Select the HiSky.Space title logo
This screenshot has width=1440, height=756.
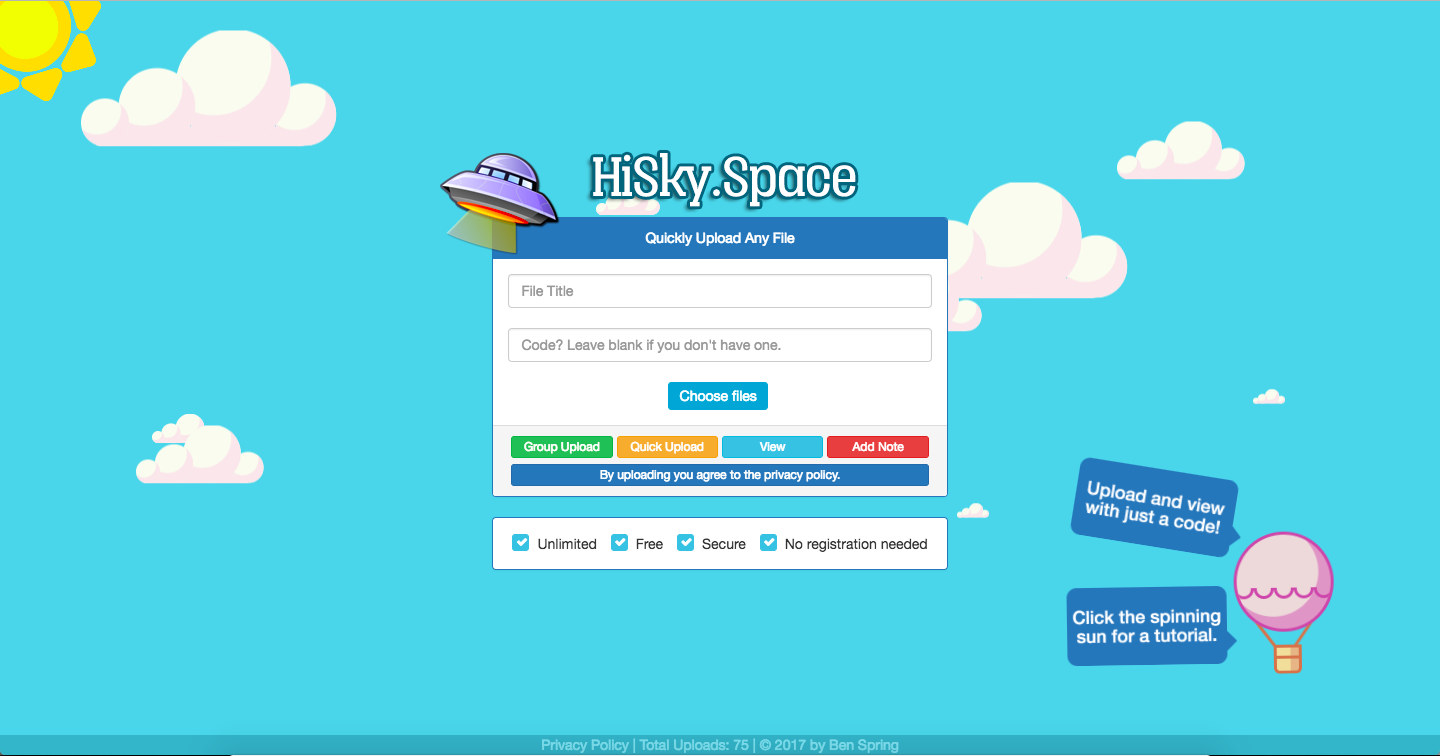tap(723, 178)
